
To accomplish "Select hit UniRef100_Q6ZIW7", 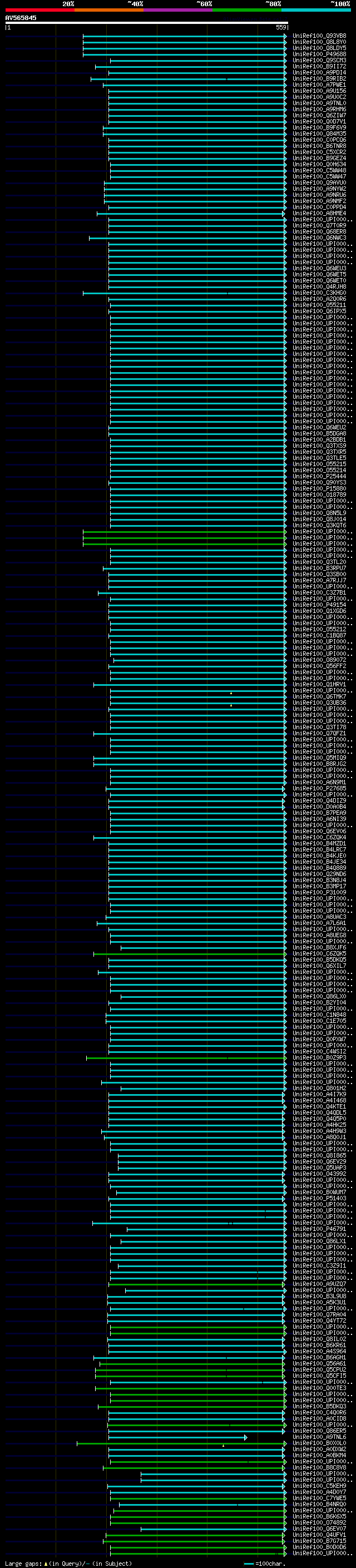I will click(319, 116).
